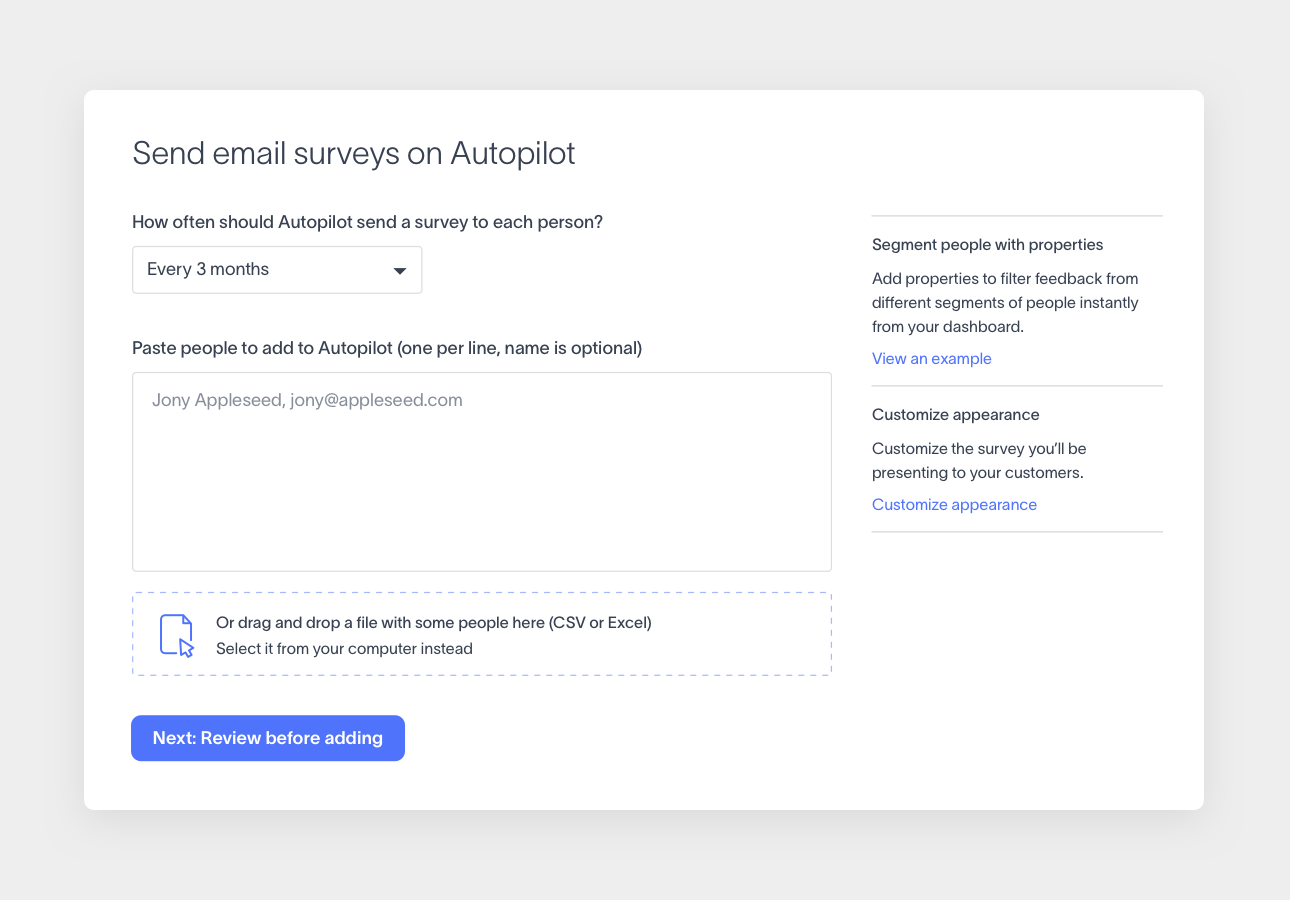This screenshot has width=1290, height=900.
Task: Open the blue 'Customize appearance' link
Action: click(954, 505)
